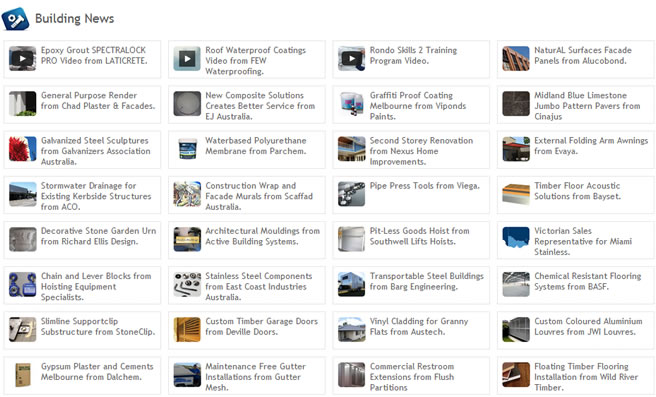
Task: Follow the Roof Waterproof Coatings Video link
Action: pyautogui.click(x=256, y=61)
